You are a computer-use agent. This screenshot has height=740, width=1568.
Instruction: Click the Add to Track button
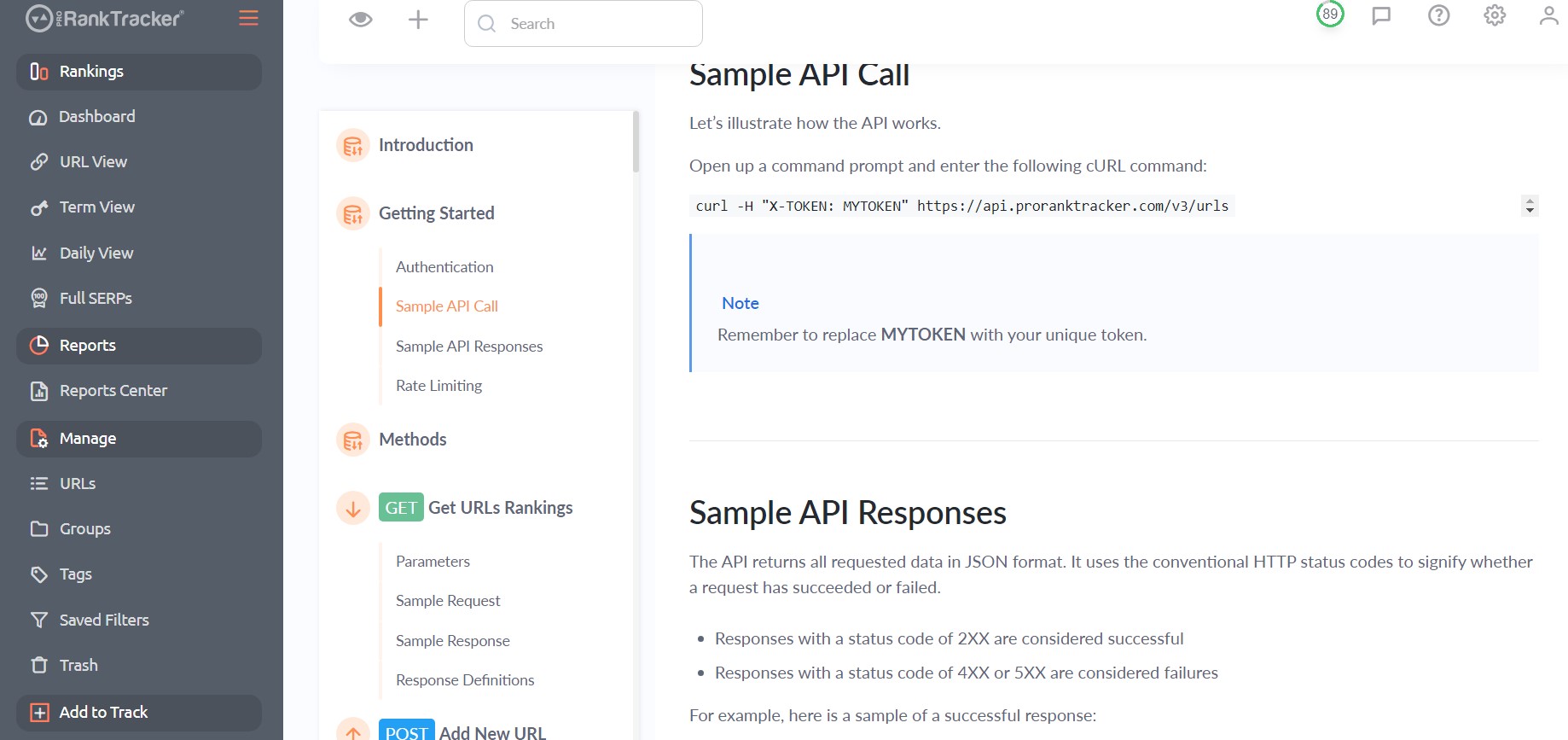139,713
